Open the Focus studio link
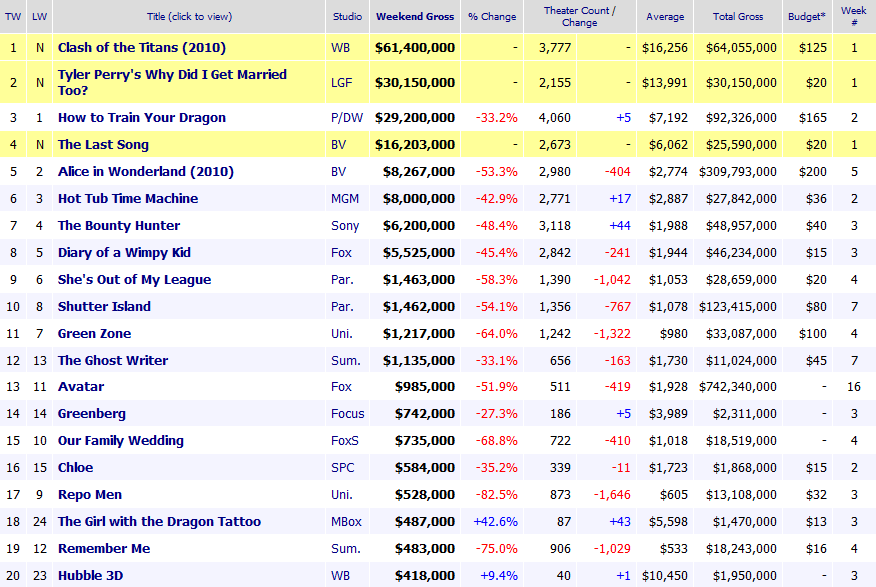The height and width of the screenshot is (587, 876). click(347, 414)
